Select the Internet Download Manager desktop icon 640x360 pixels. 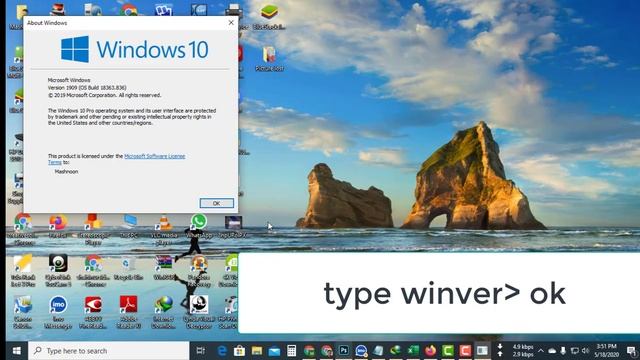click(164, 312)
